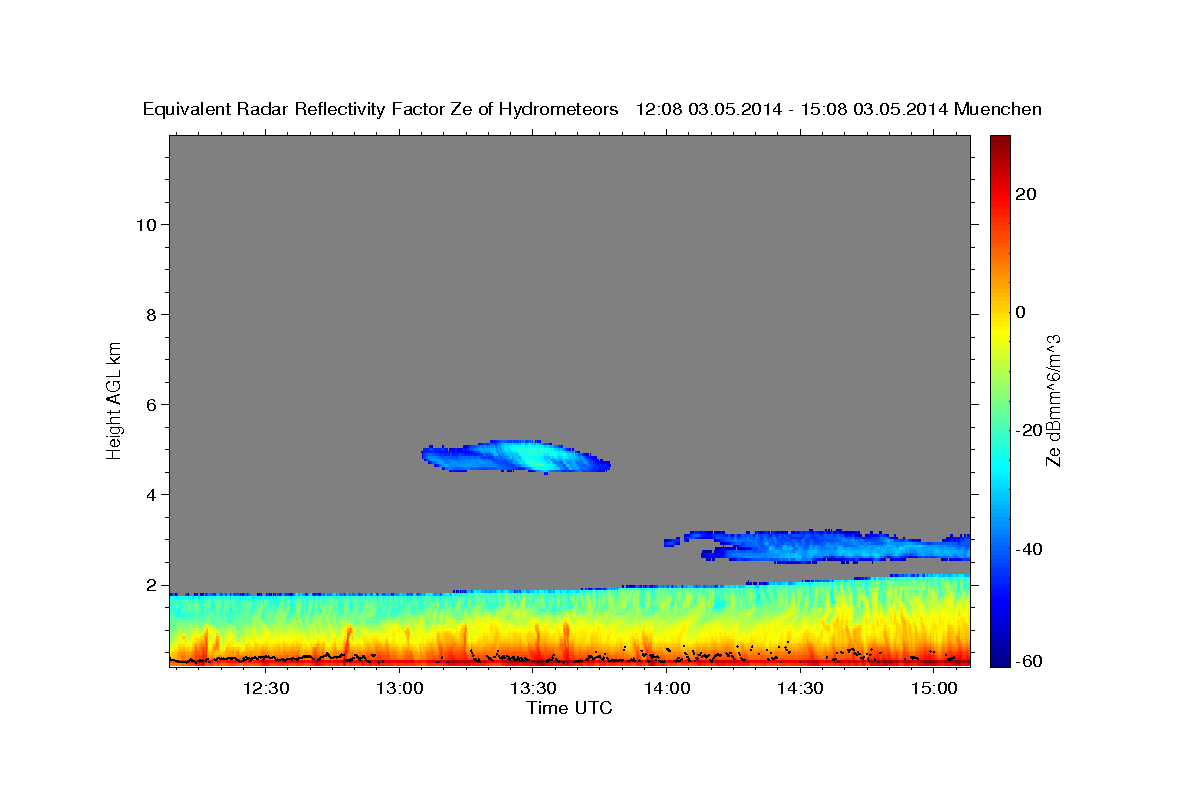Click the time range text '12:08 03.05.2014 - 15:08 03.05.2014'
This screenshot has width=1200, height=800.
point(792,110)
